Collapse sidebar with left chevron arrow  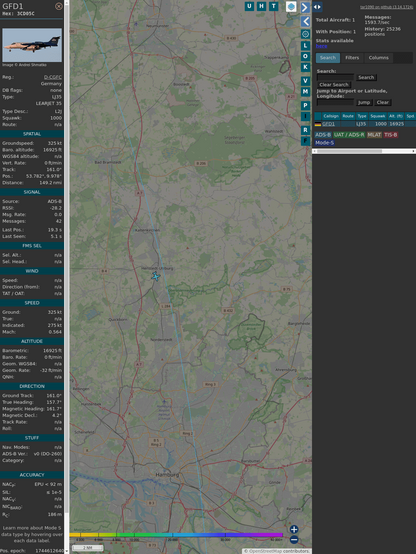[x=305, y=21]
